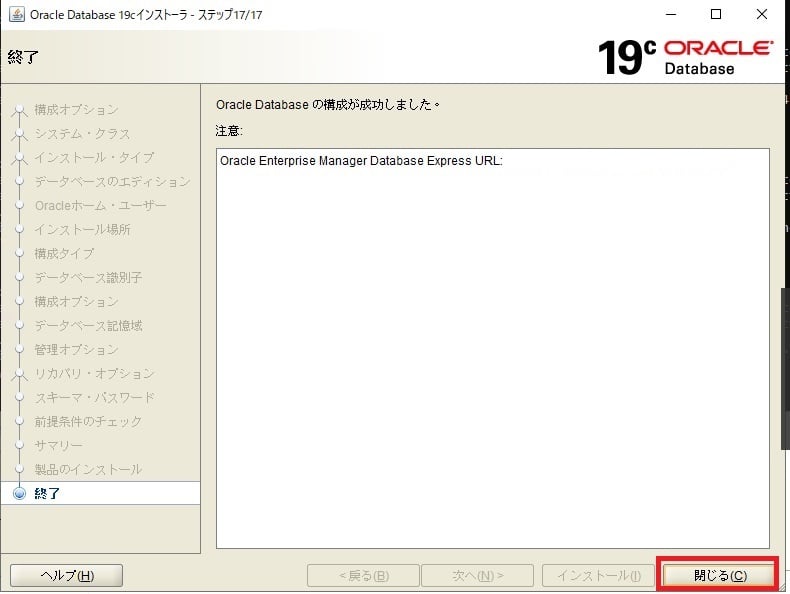Viewport: 790px width, 594px height.
Task: Select the 製品のインストール step
Action: 88,469
